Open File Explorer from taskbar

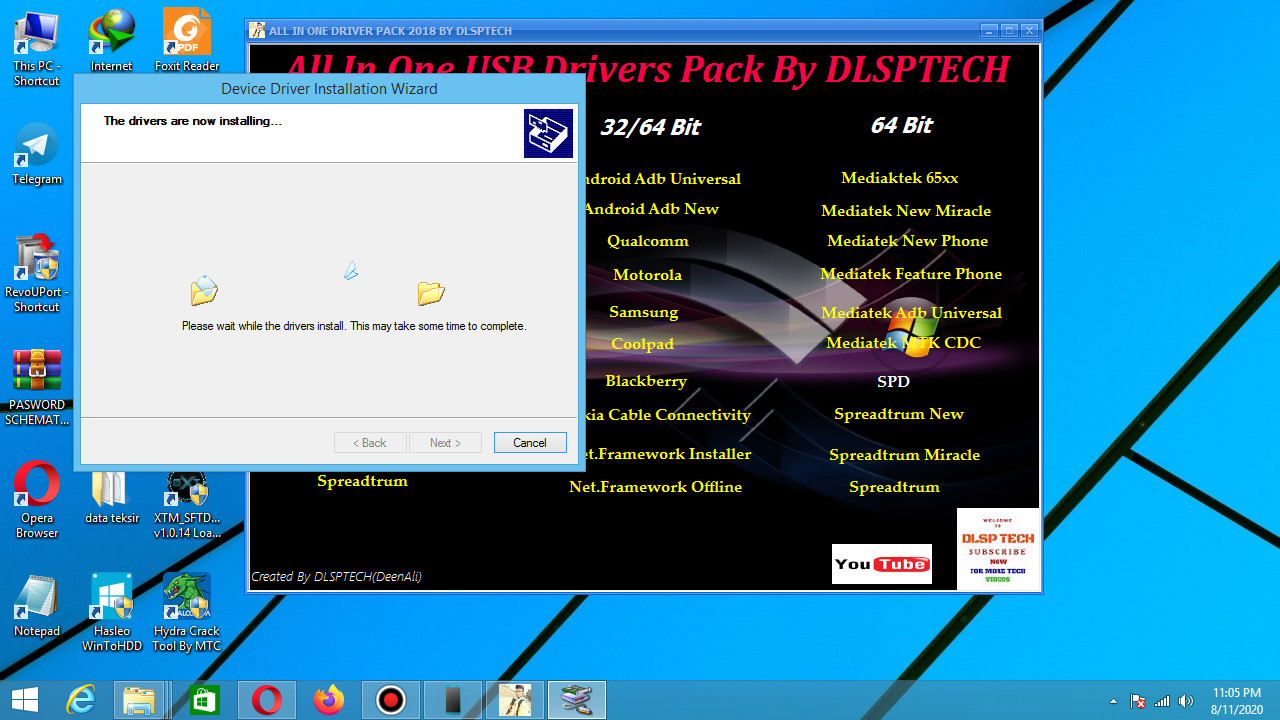[139, 700]
